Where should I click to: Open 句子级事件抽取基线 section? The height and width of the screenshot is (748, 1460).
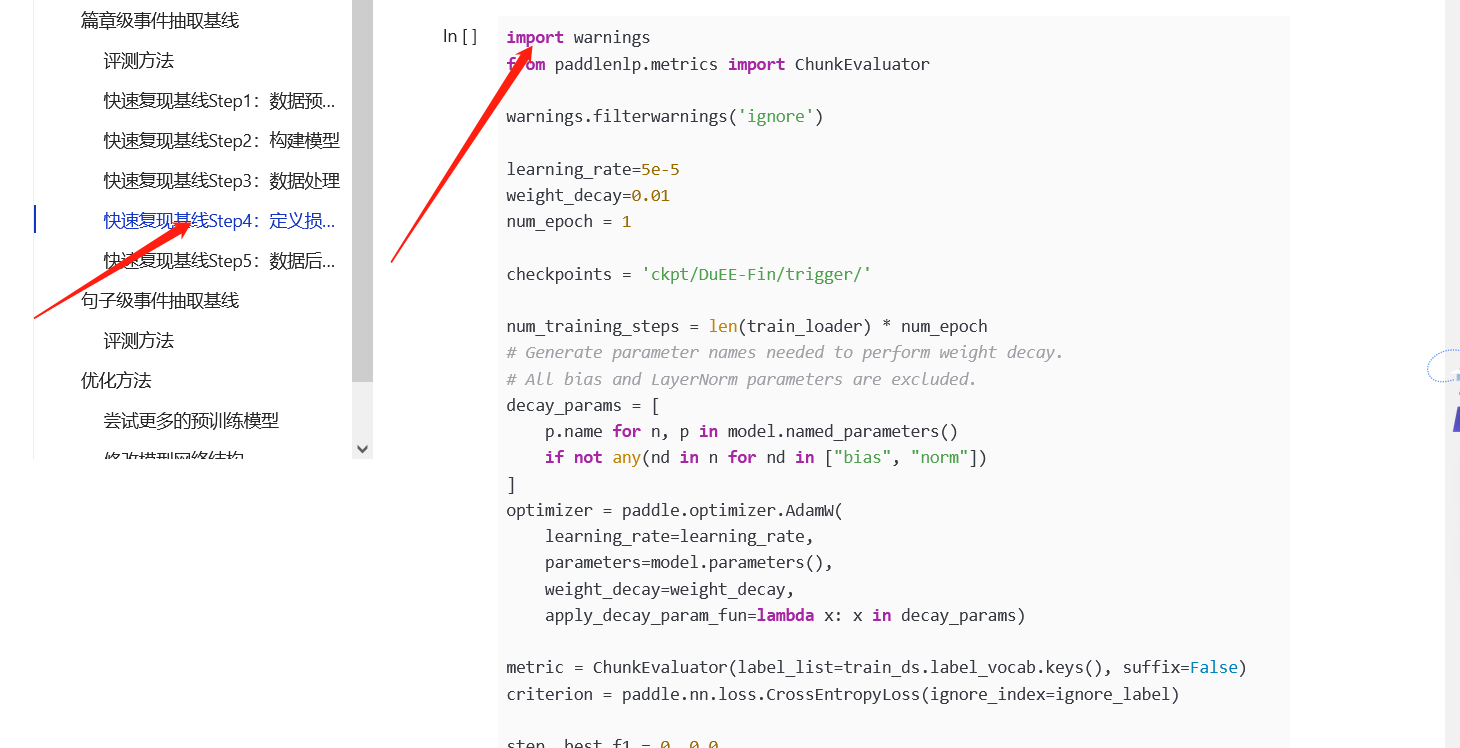[x=160, y=300]
